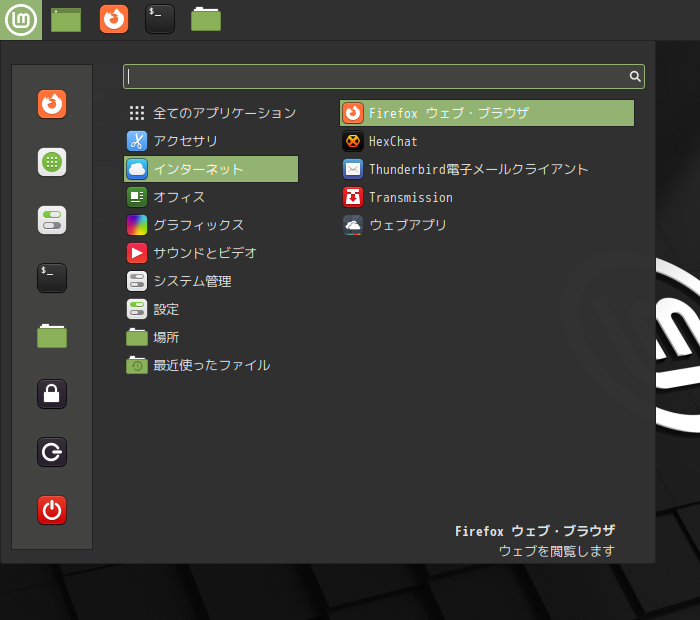
Task: Select the オフィス category
Action: (211, 197)
